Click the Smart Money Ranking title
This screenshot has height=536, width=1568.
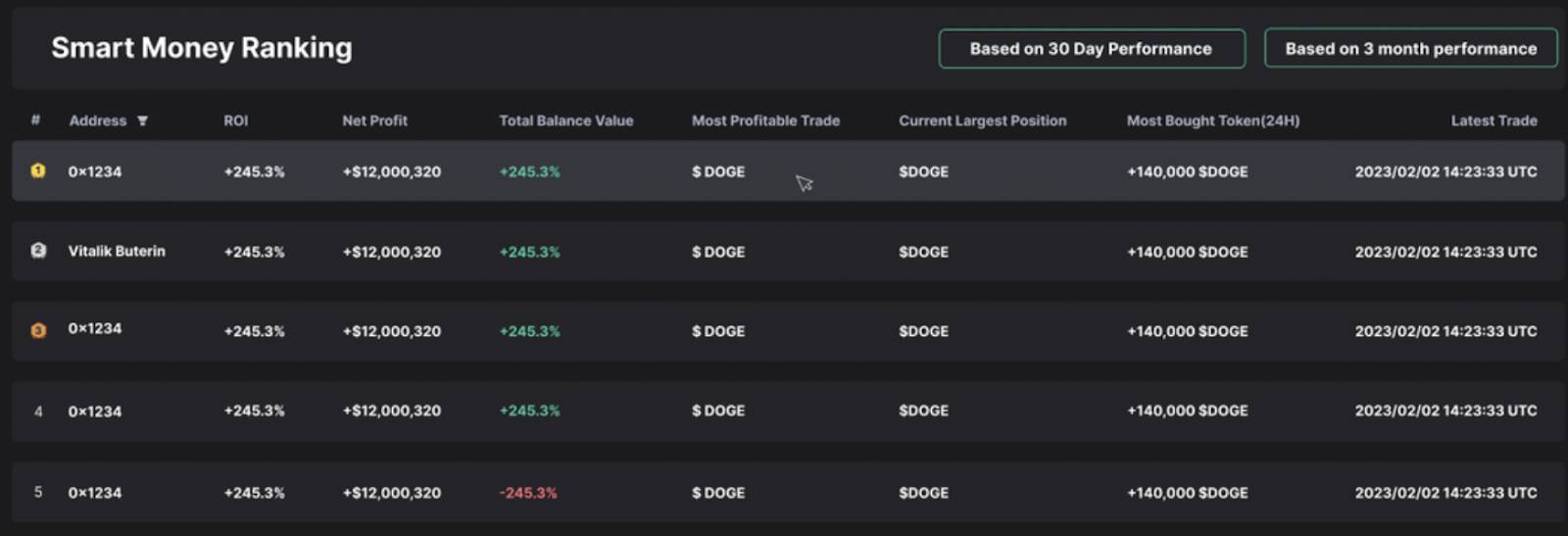(x=202, y=48)
